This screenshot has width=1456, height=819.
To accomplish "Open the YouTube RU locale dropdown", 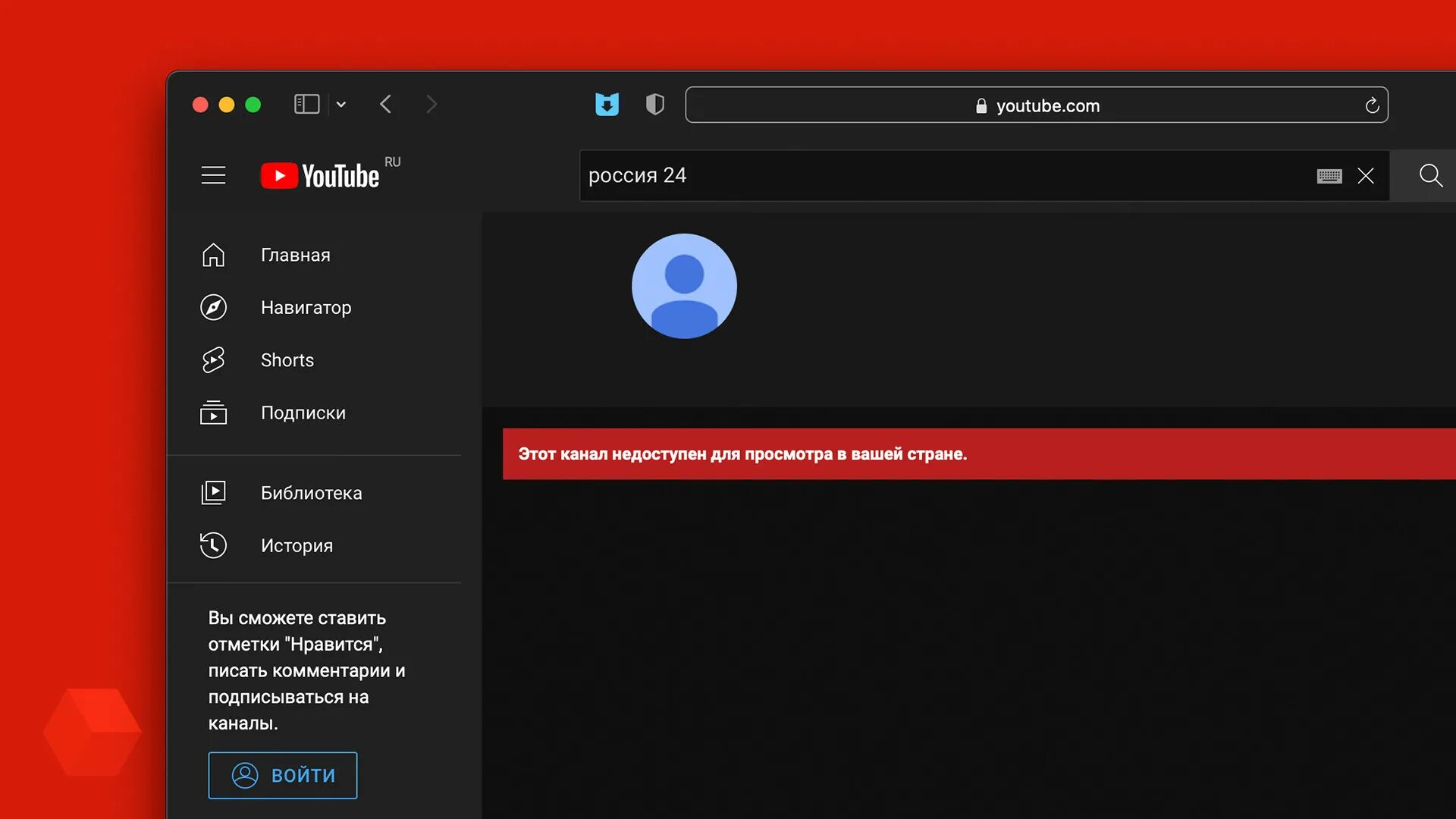I will (392, 162).
